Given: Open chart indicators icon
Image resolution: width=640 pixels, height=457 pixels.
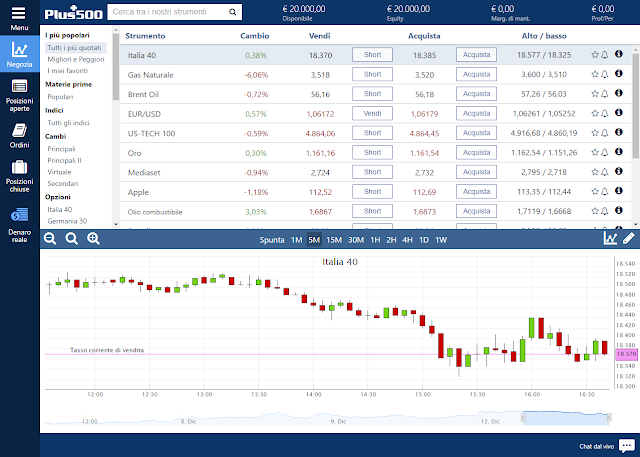Looking at the screenshot, I should tap(610, 238).
